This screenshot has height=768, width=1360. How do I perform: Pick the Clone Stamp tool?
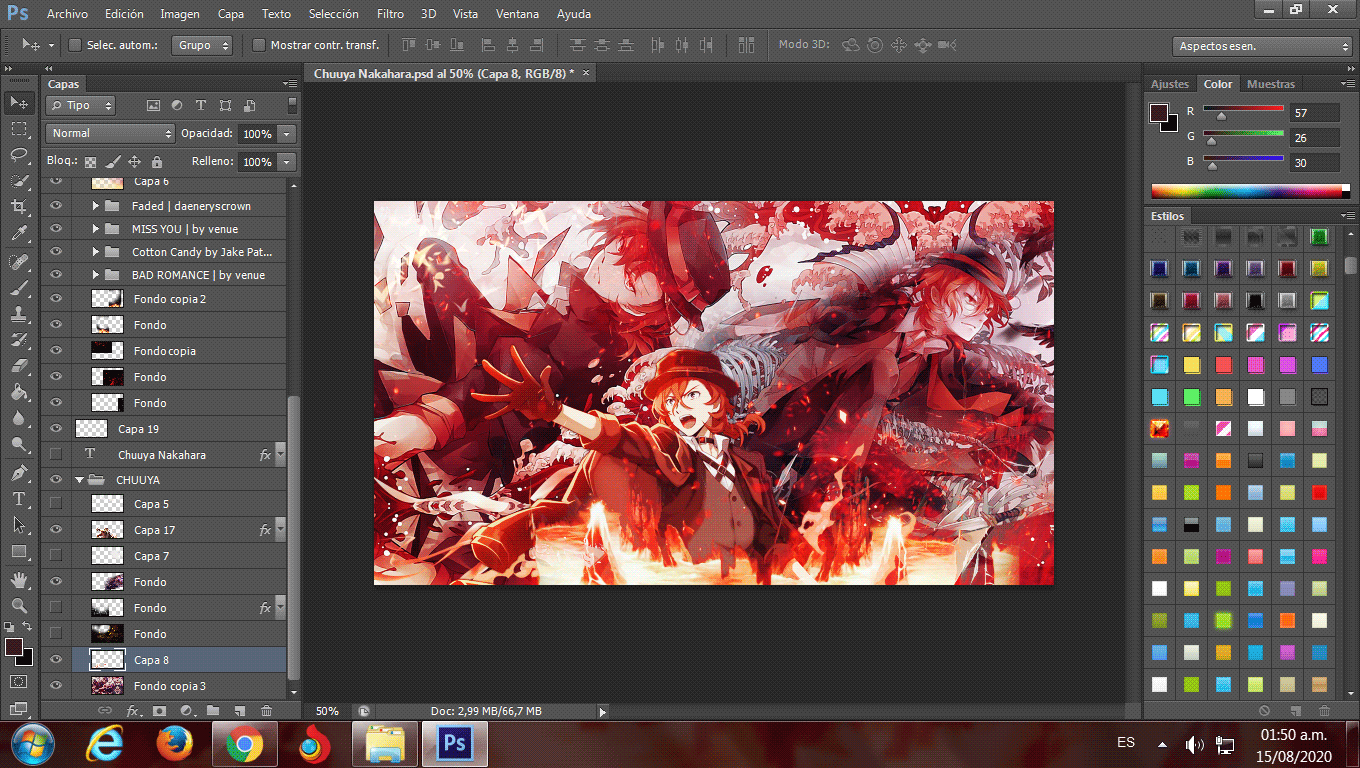(19, 313)
